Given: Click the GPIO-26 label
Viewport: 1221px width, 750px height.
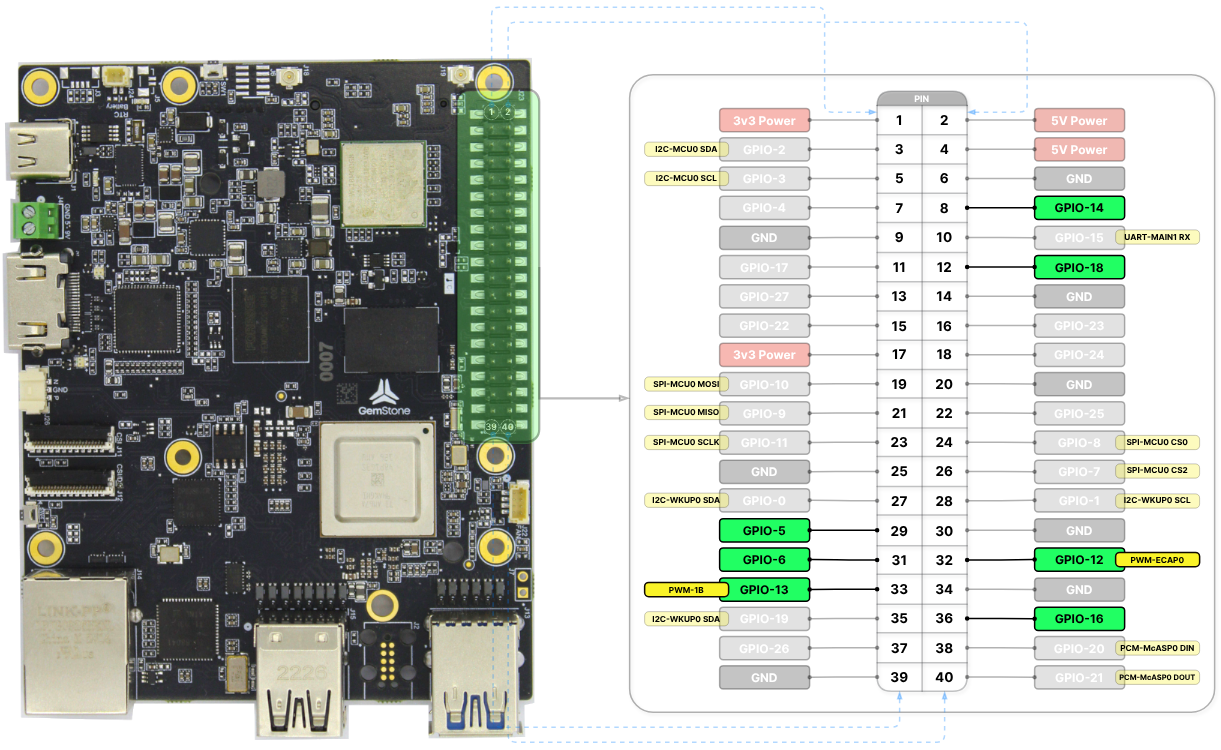Looking at the screenshot, I should click(764, 648).
